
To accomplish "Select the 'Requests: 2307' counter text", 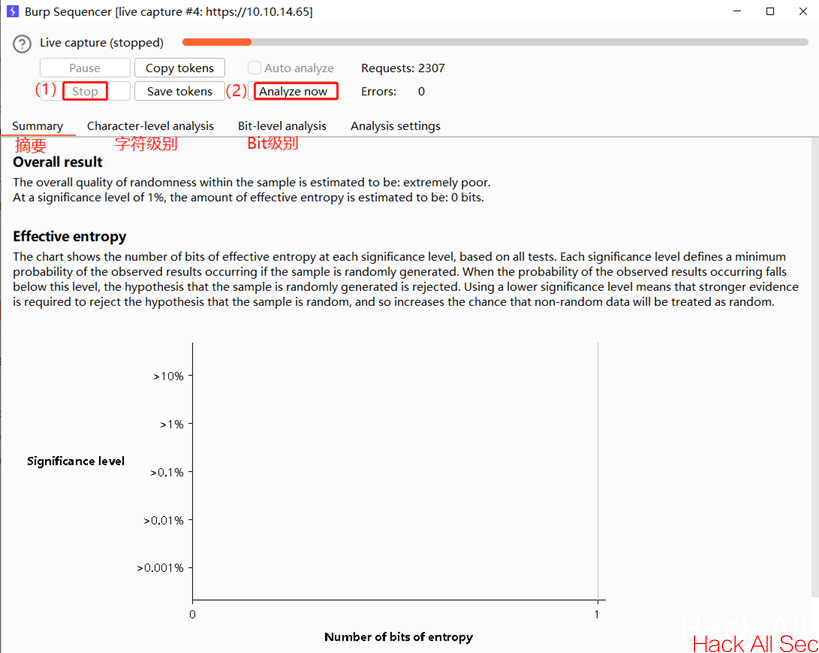I will [403, 68].
